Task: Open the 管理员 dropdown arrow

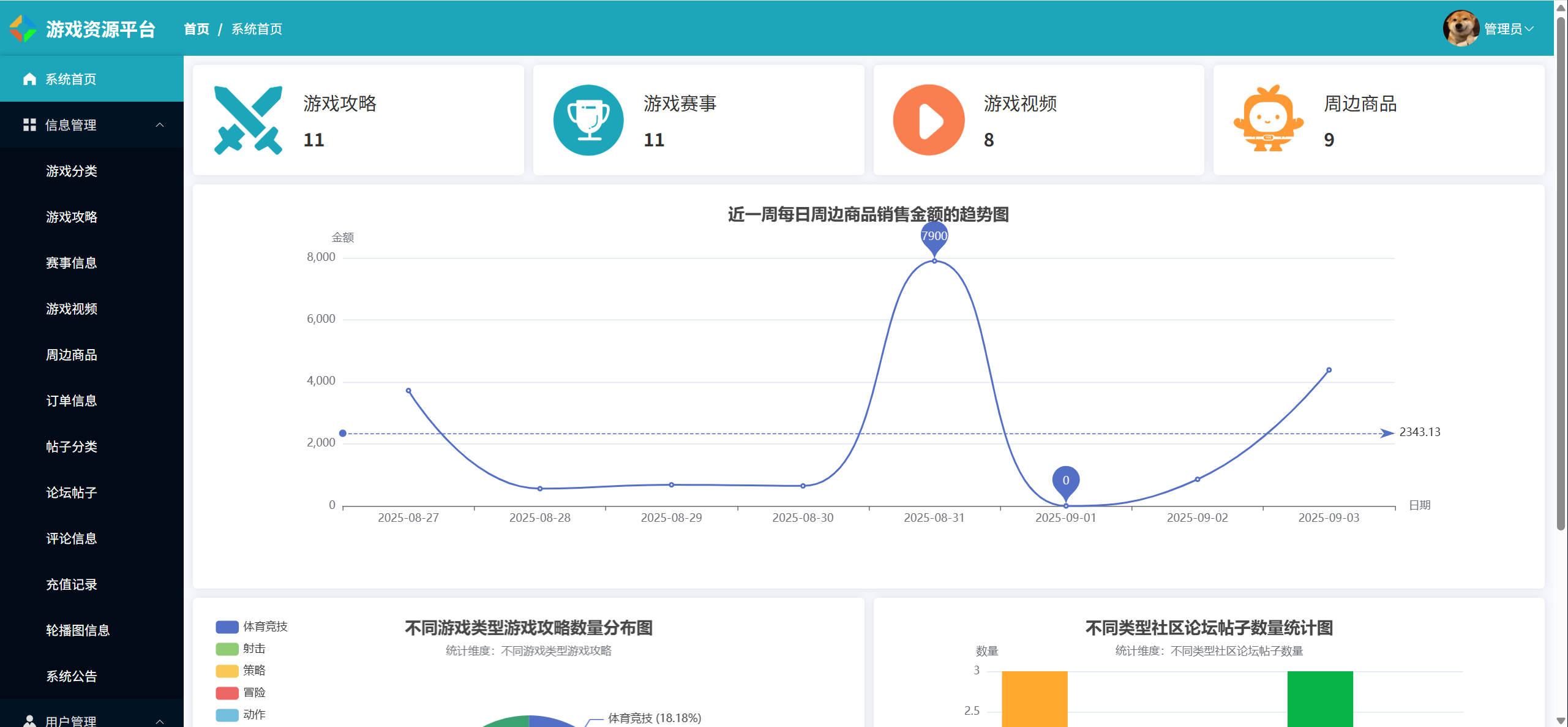Action: (1529, 29)
